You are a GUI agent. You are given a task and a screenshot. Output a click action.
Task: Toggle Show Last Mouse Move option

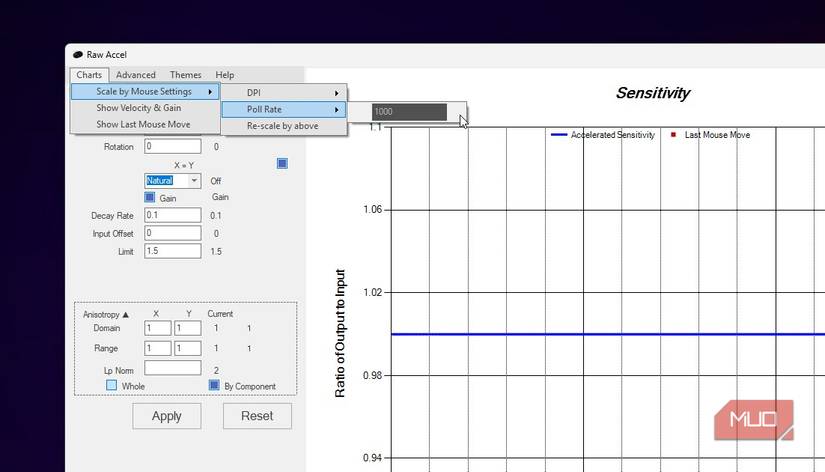click(x=145, y=124)
